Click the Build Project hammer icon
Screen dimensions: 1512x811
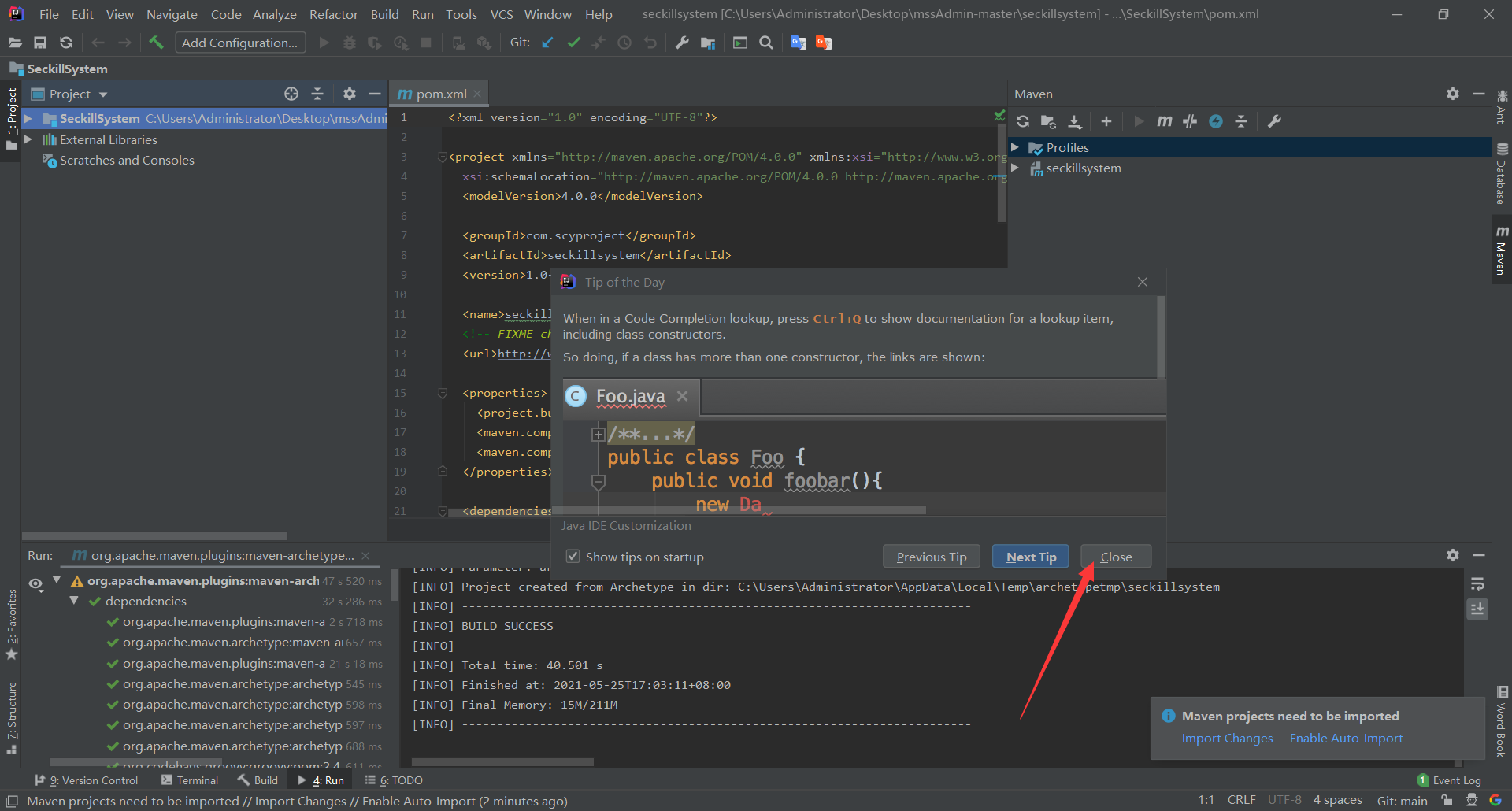[x=156, y=43]
